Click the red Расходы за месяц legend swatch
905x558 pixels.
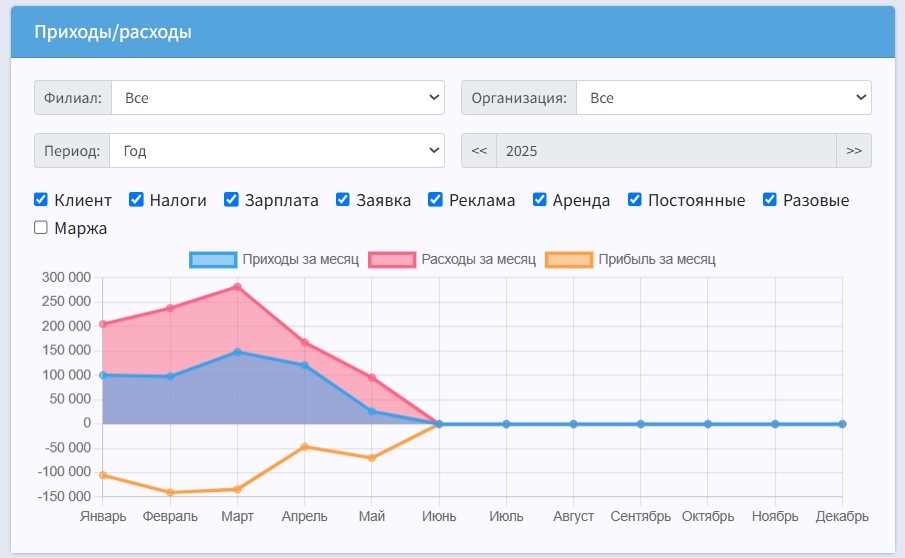(x=392, y=260)
